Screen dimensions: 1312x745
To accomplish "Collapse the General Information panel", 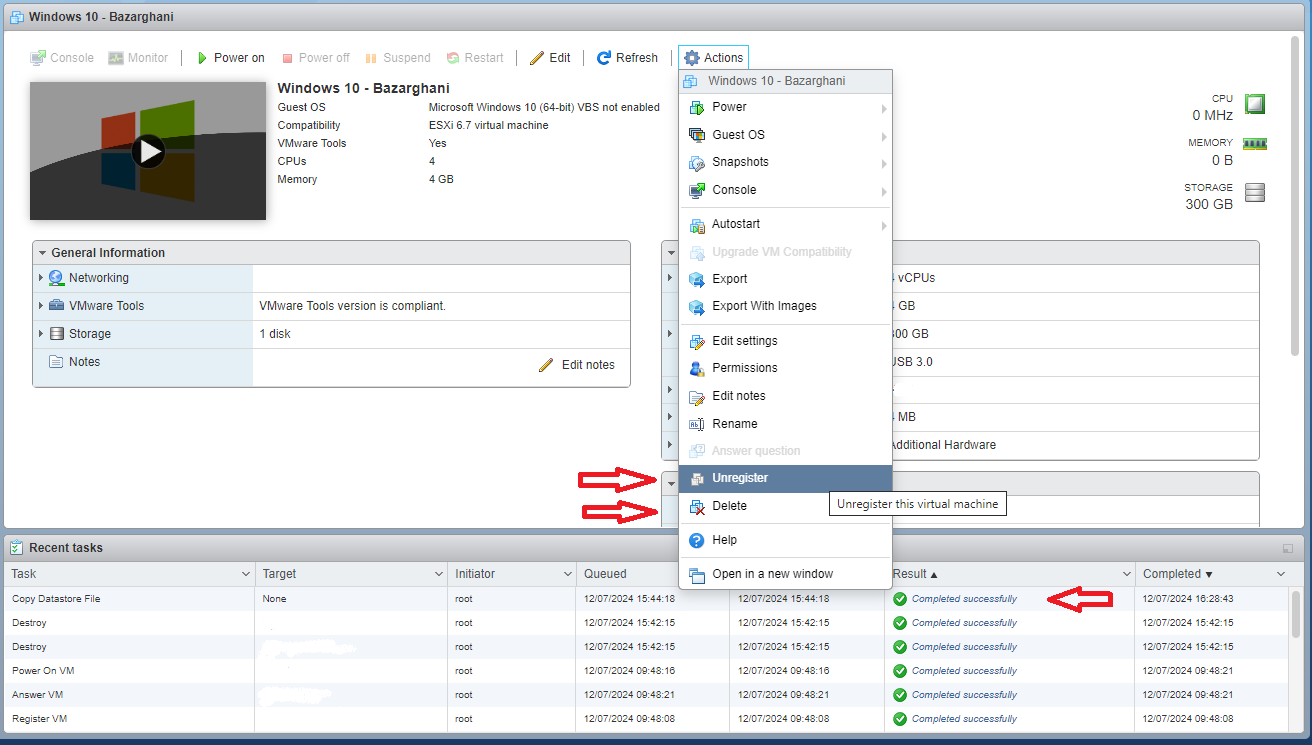I will pyautogui.click(x=43, y=253).
